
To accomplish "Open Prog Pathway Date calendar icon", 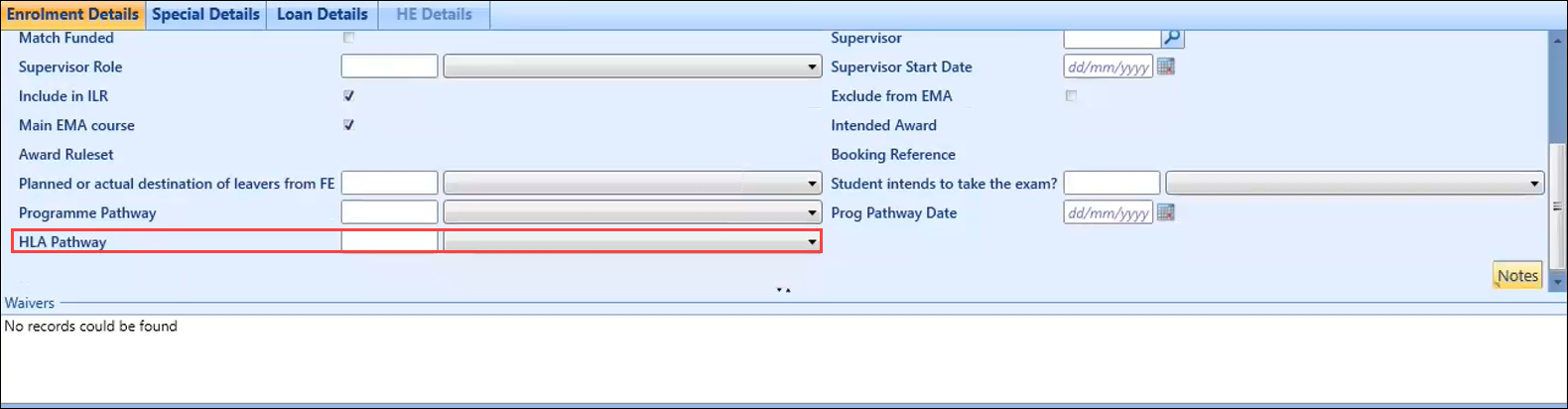I will (1166, 212).
